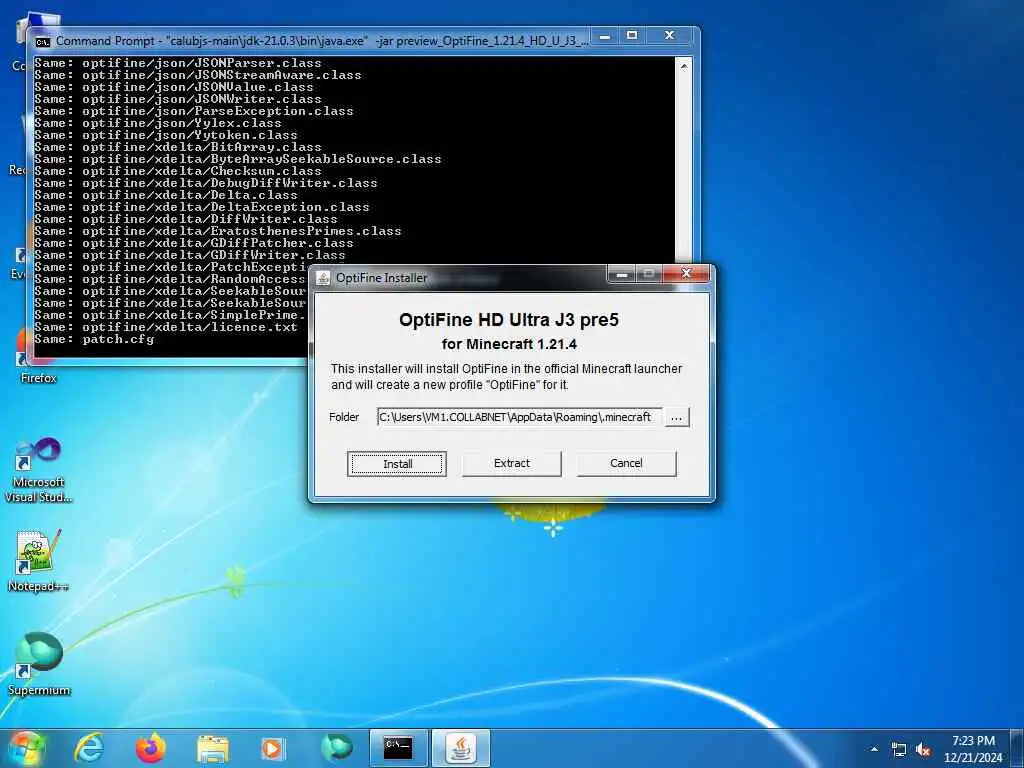This screenshot has height=768, width=1024.
Task: Switch to Command Prompt taskbar button
Action: [398, 748]
